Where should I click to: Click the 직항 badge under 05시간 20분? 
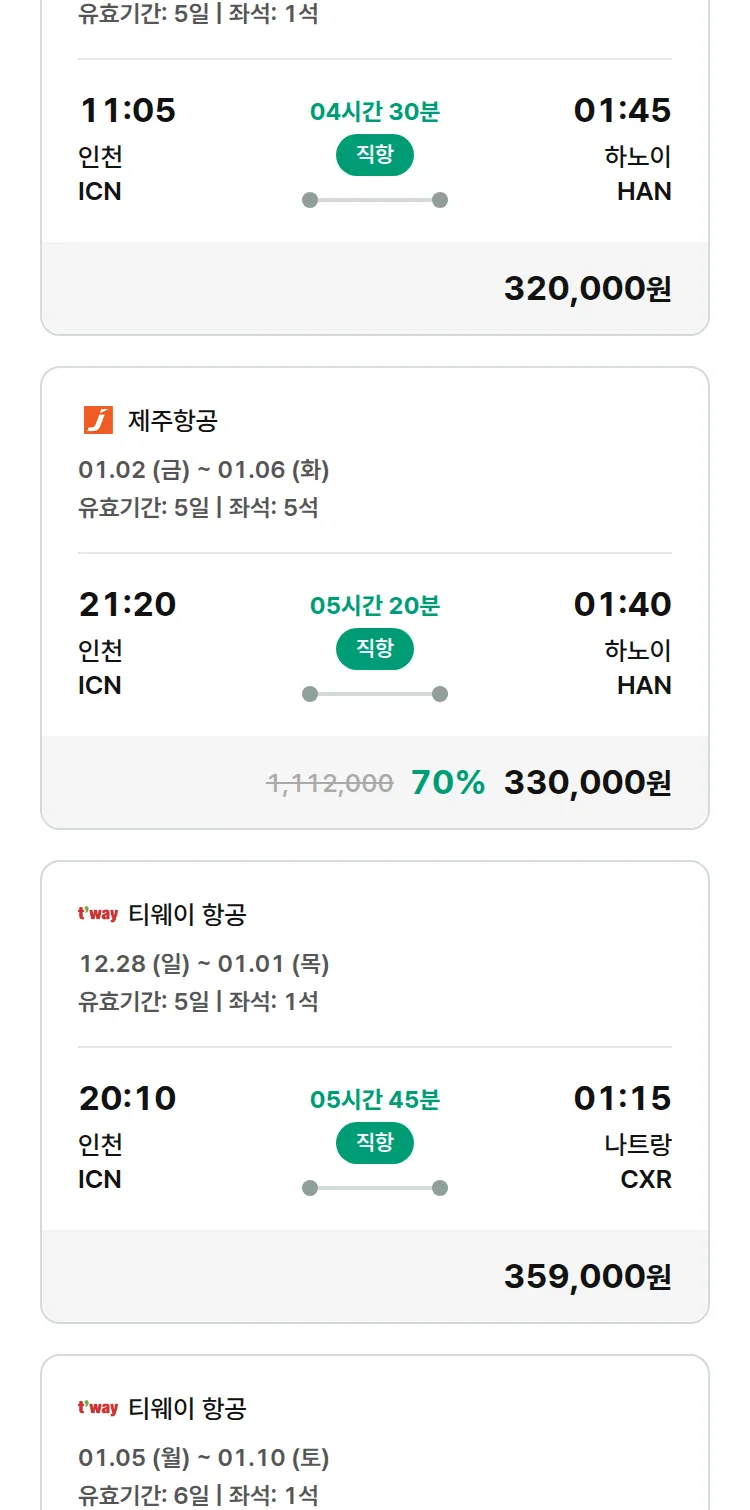pos(374,649)
